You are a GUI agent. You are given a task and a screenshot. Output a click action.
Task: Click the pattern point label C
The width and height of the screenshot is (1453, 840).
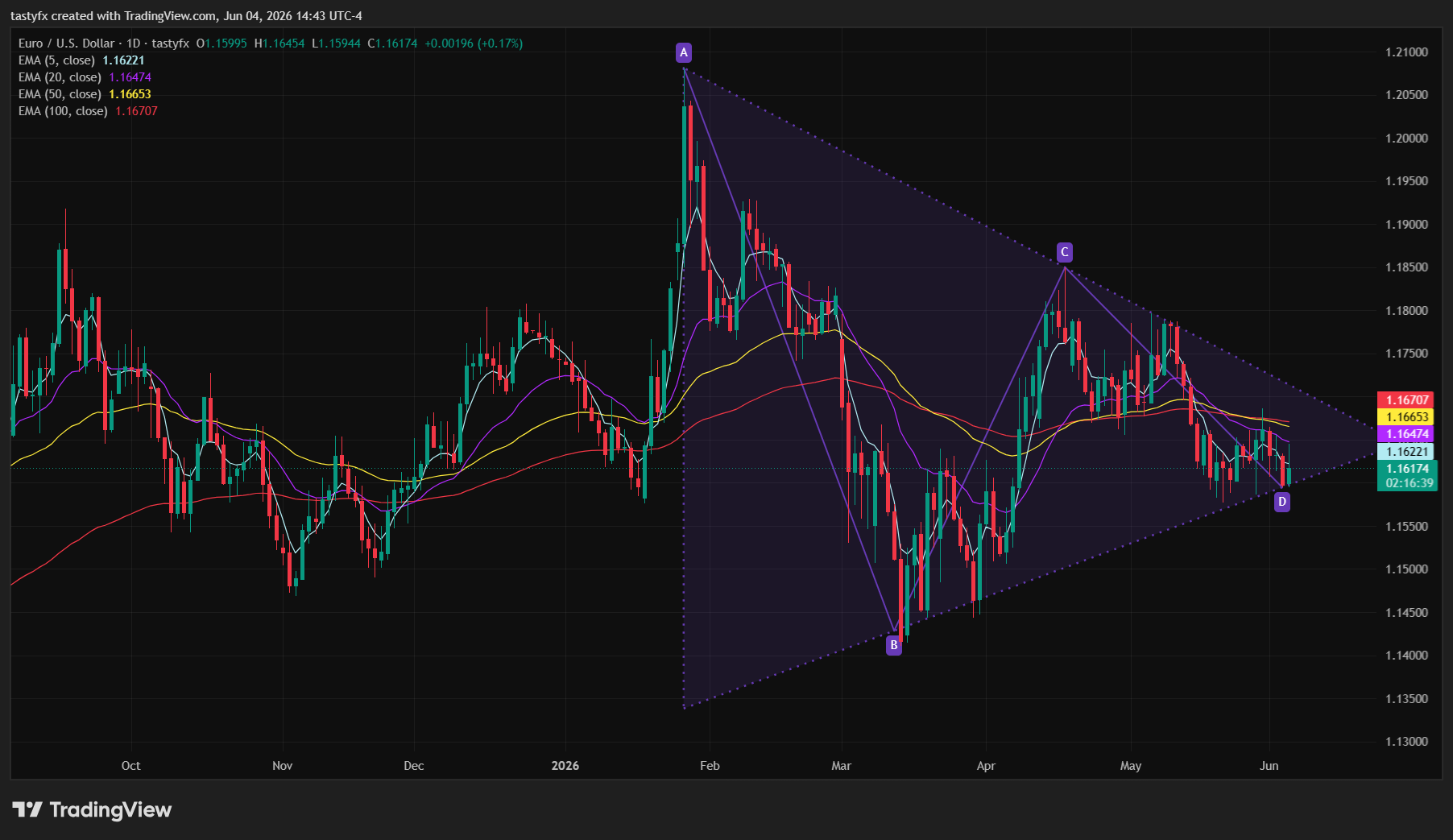click(x=1064, y=253)
